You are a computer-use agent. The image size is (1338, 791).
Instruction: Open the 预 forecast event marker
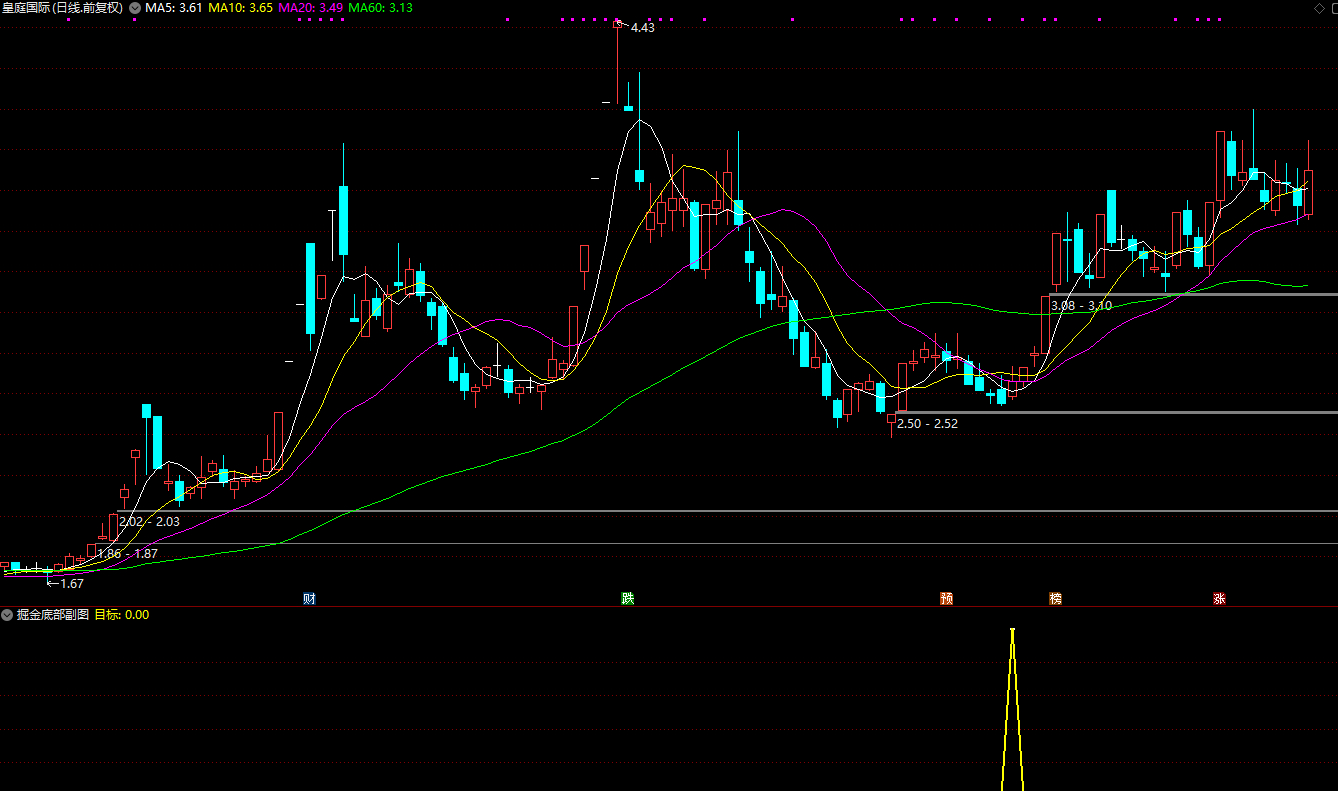[946, 599]
